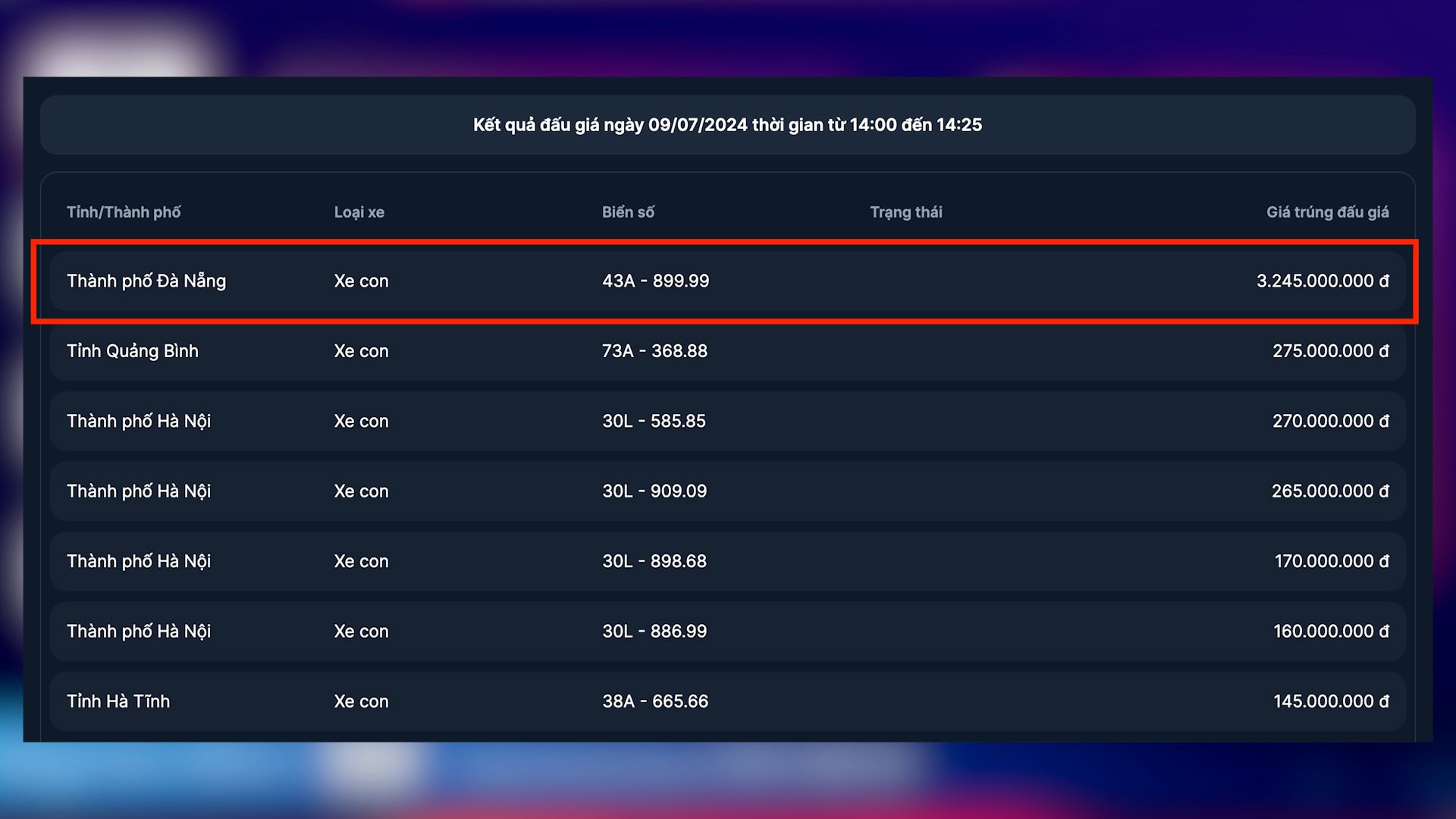Click license plate 30L - 898.68
The width and height of the screenshot is (1456, 819).
pos(654,562)
